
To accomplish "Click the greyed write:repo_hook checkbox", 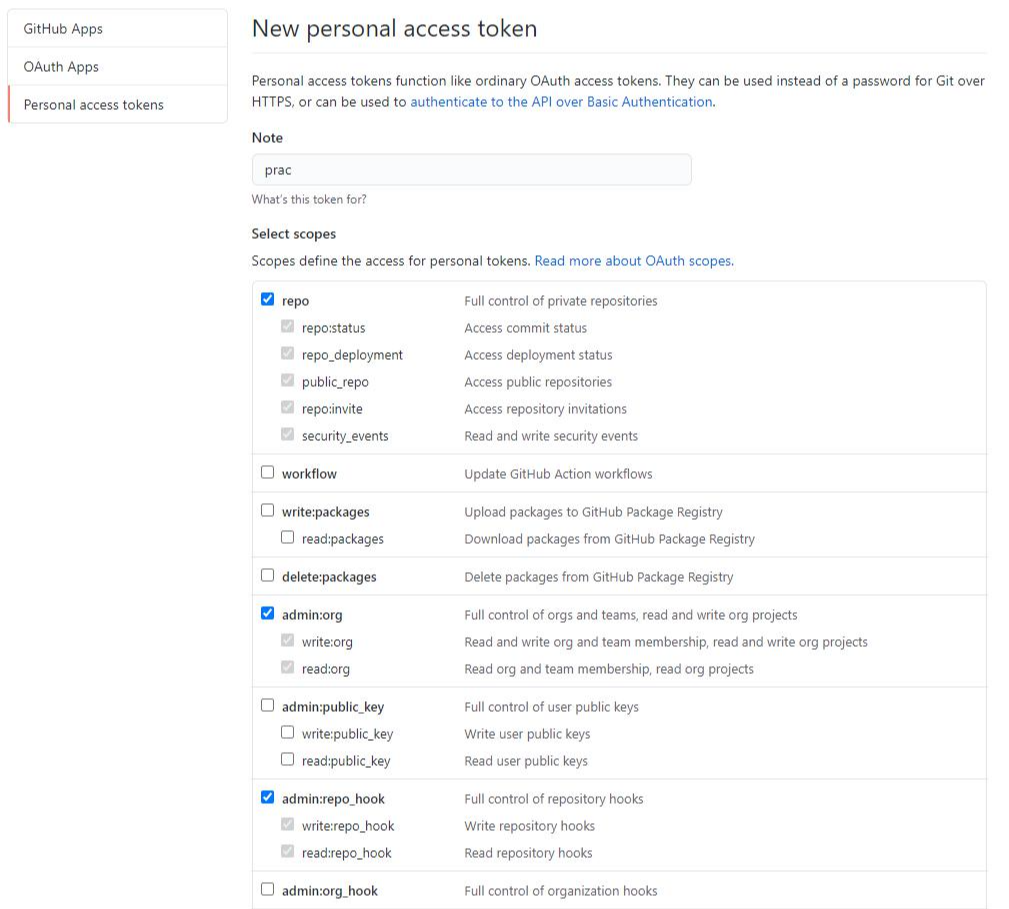I will pos(287,824).
